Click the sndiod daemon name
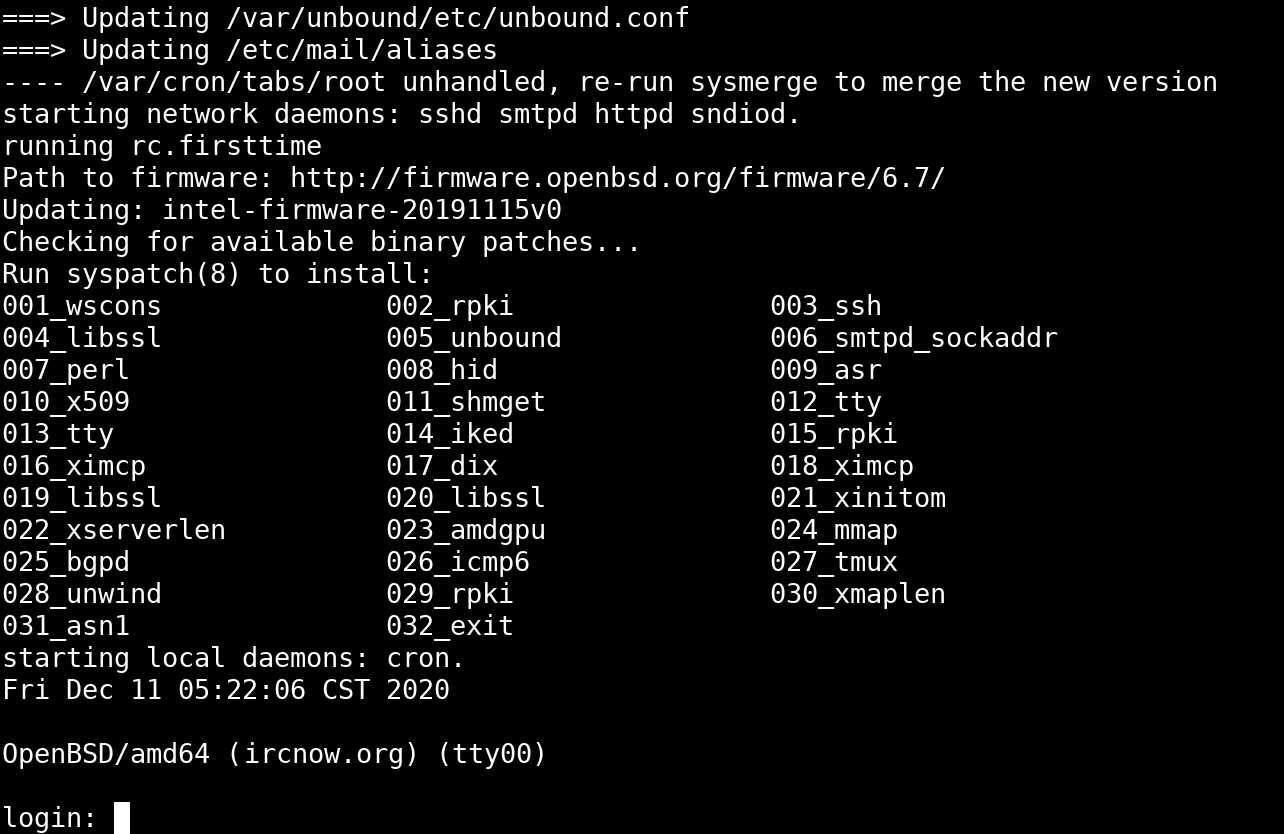The height and width of the screenshot is (834, 1284). 738,114
